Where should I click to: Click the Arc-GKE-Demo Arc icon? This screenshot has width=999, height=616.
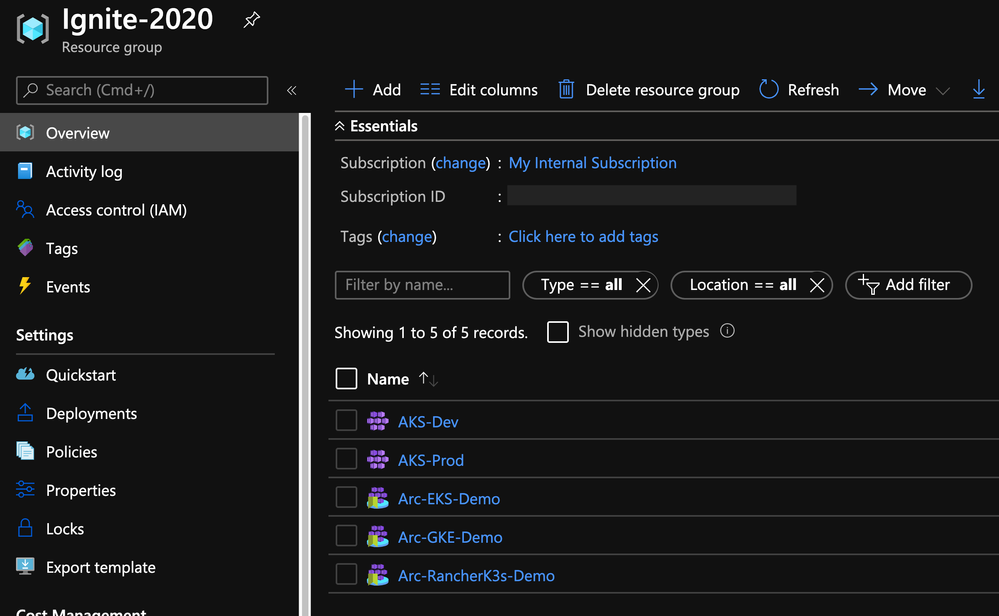(378, 536)
